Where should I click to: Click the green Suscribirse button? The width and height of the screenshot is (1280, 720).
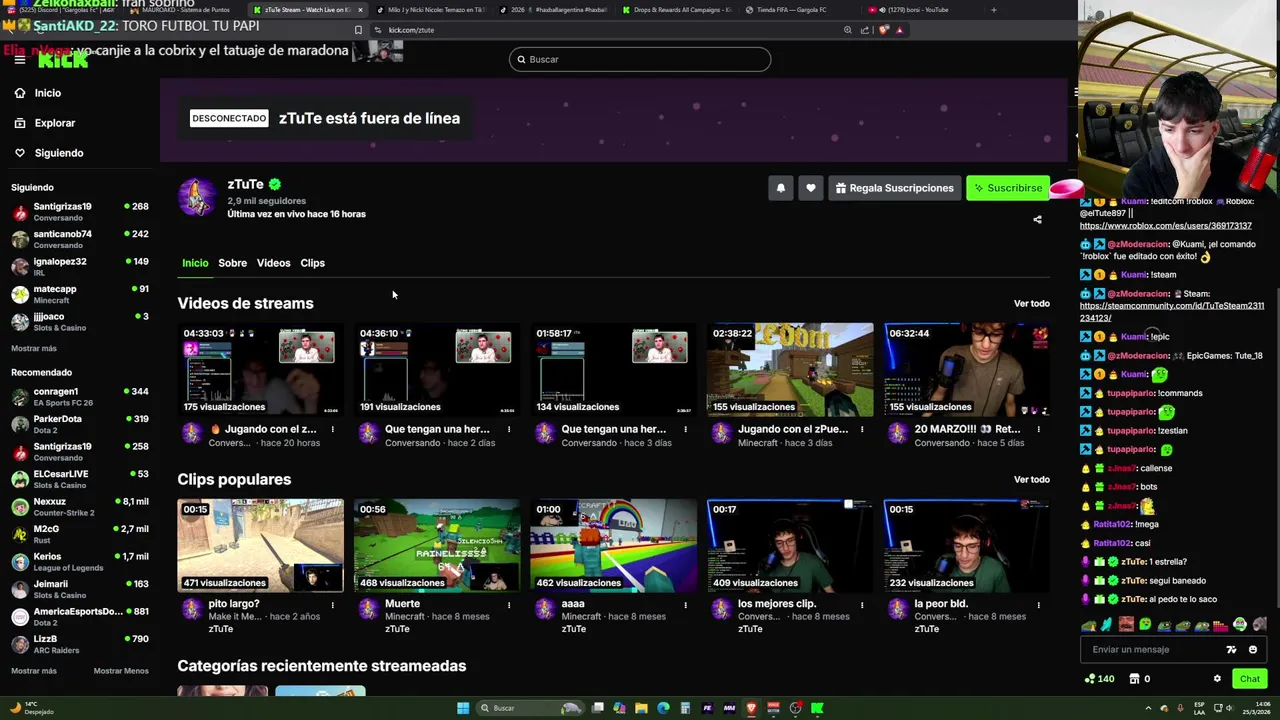(x=1008, y=188)
